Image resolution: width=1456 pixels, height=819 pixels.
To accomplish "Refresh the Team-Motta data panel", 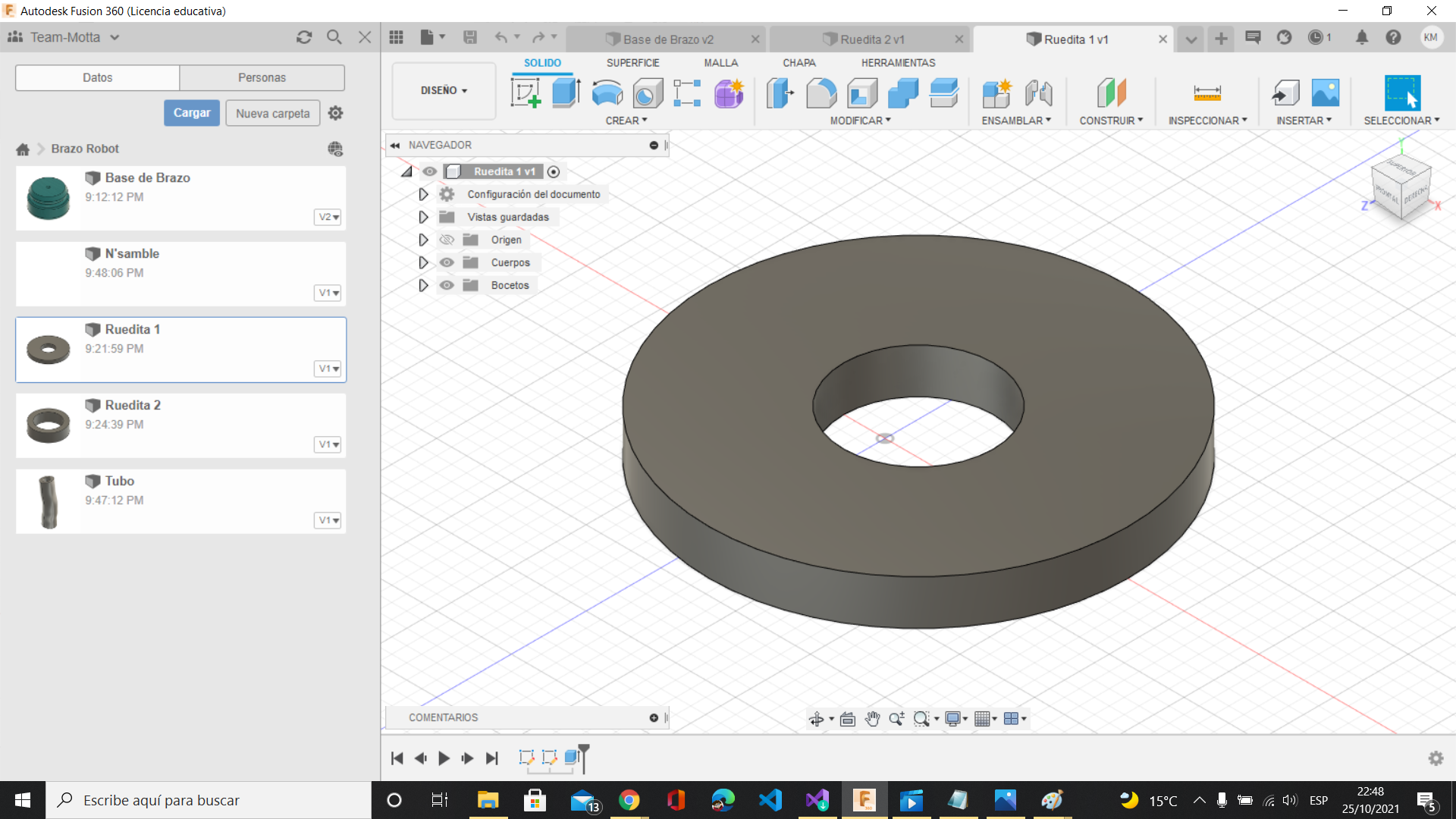I will 304,37.
